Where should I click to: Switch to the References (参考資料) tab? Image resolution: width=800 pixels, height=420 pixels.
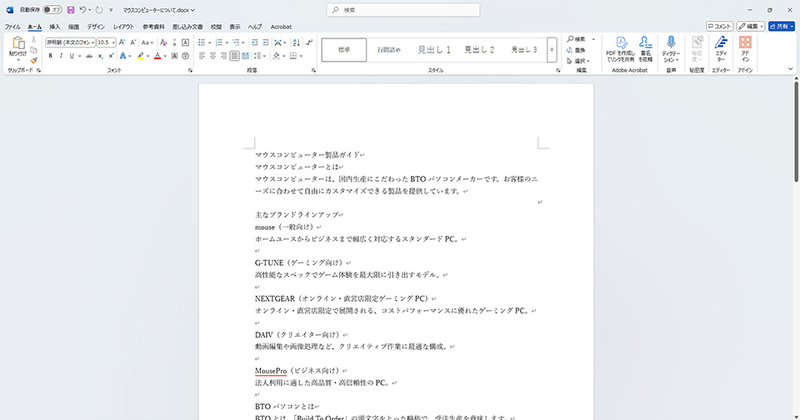click(x=154, y=27)
